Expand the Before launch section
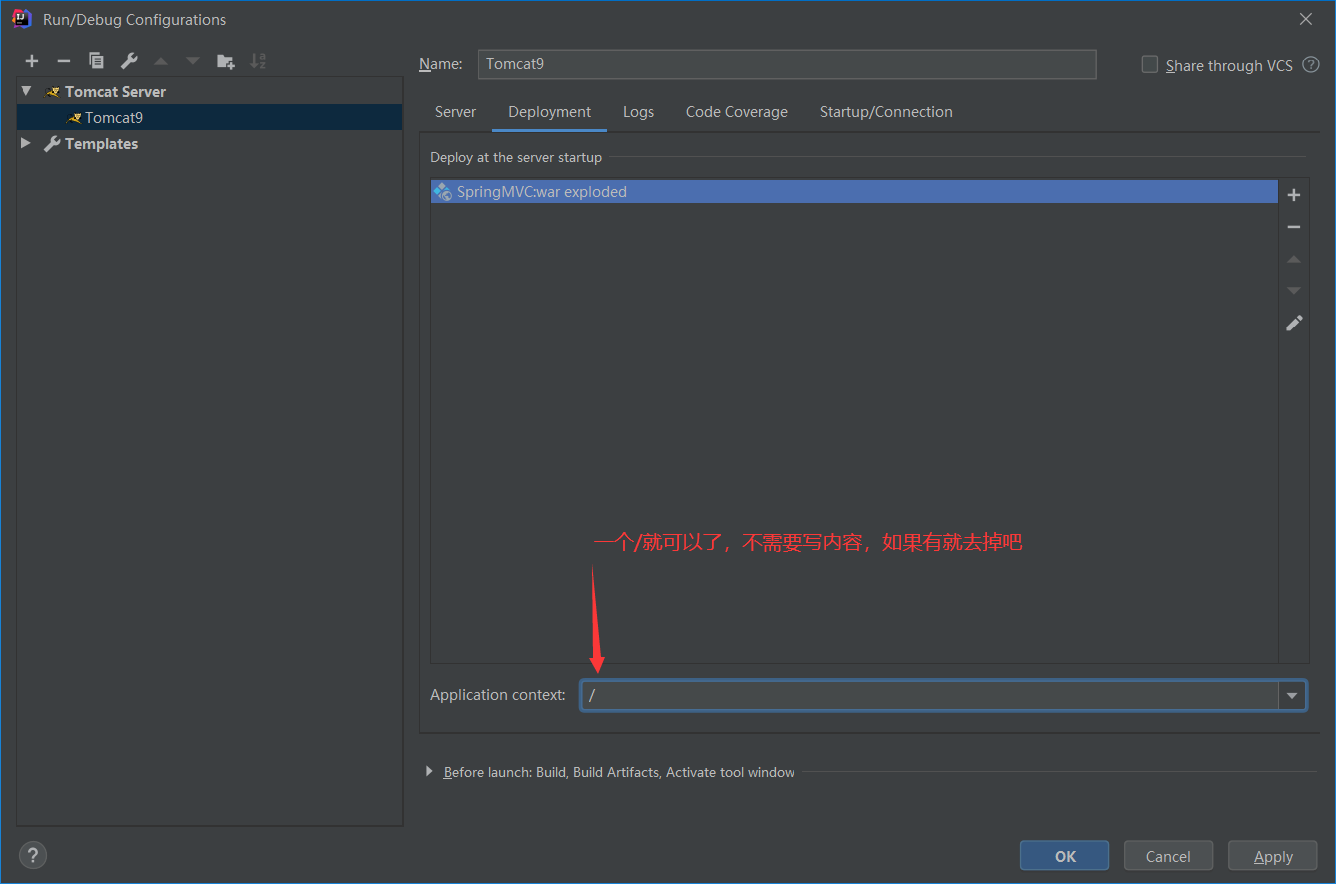The height and width of the screenshot is (884, 1336). click(430, 772)
